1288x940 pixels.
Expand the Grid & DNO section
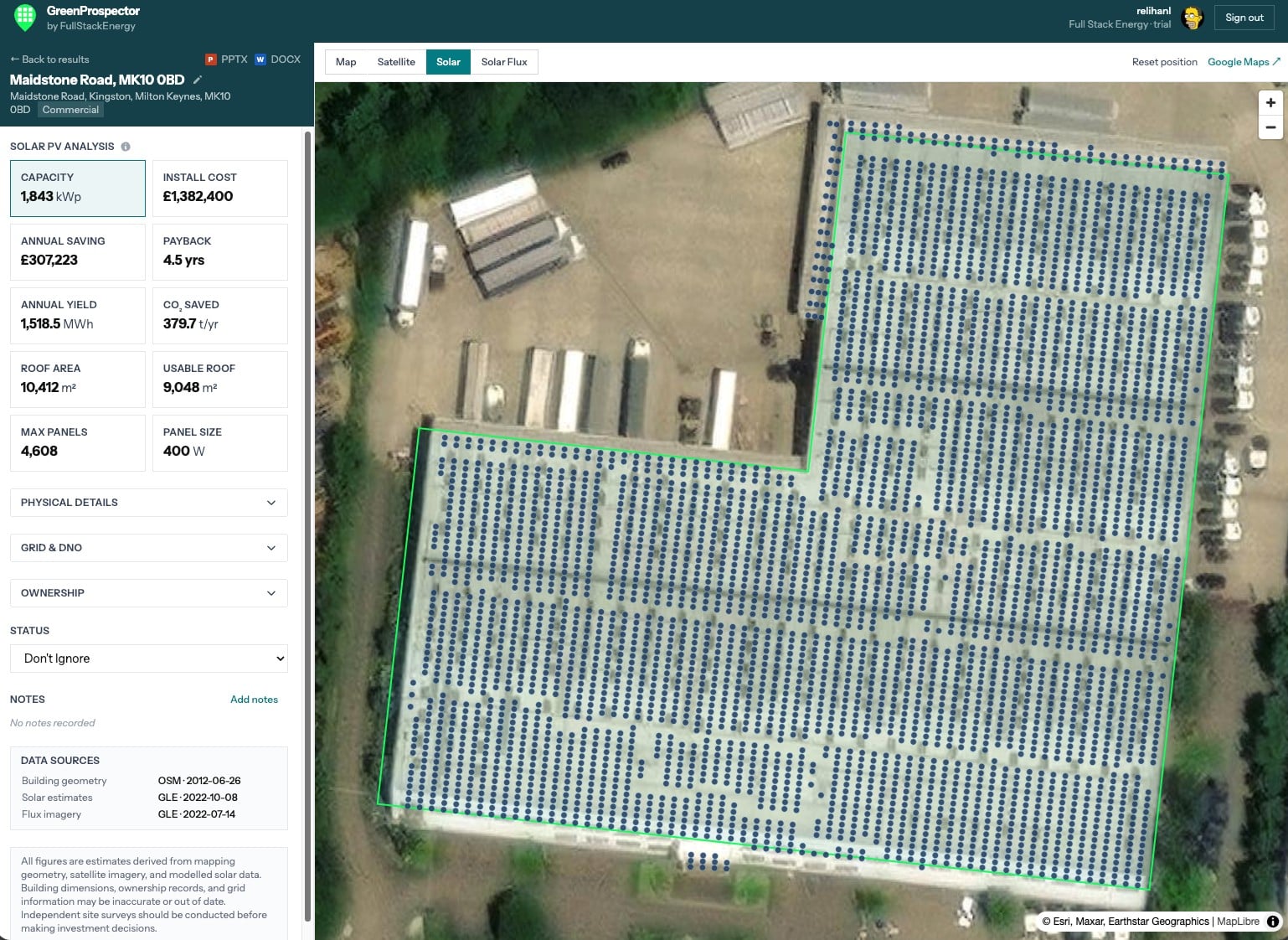coord(149,548)
